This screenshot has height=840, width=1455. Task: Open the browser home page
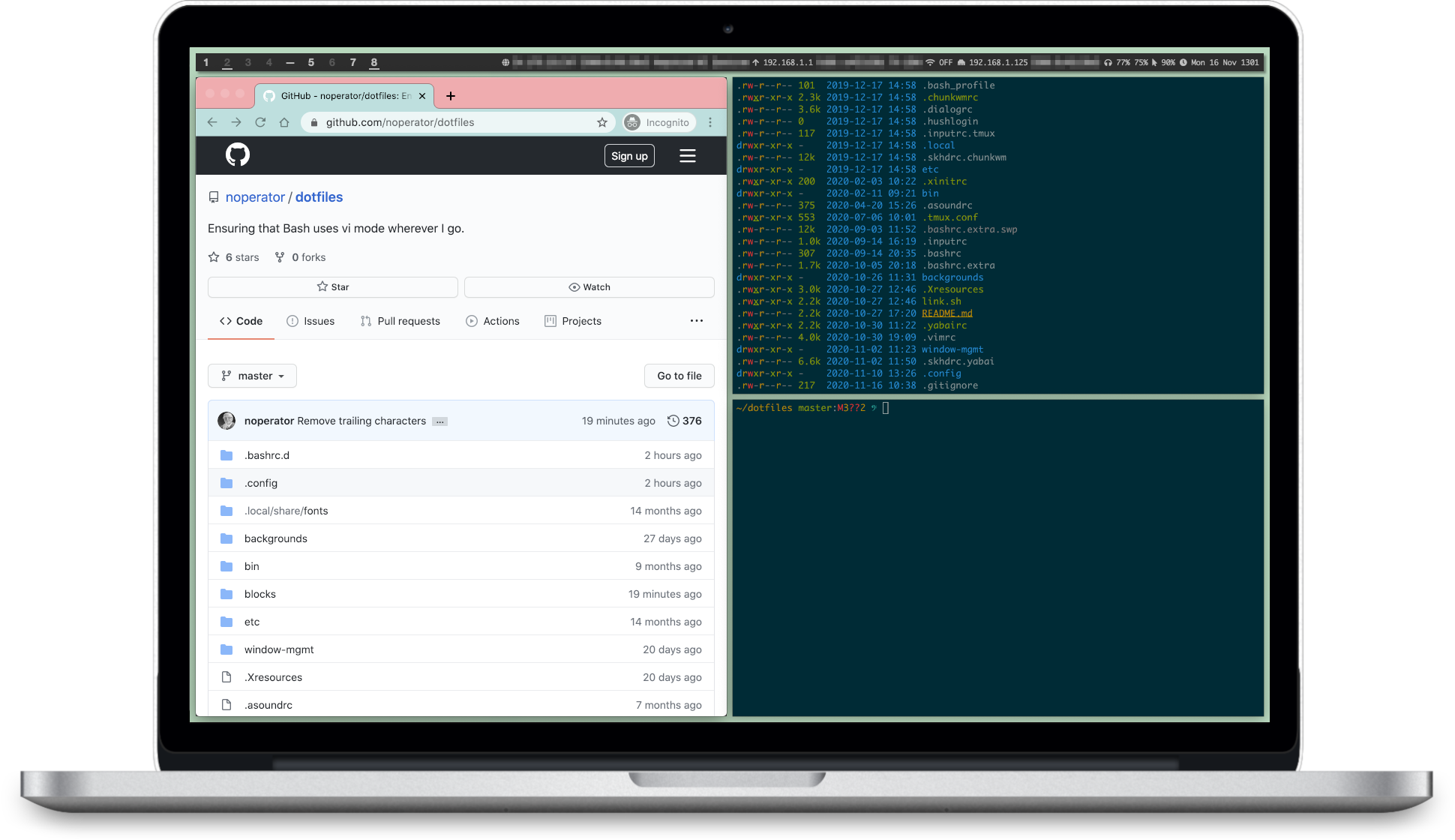(284, 122)
